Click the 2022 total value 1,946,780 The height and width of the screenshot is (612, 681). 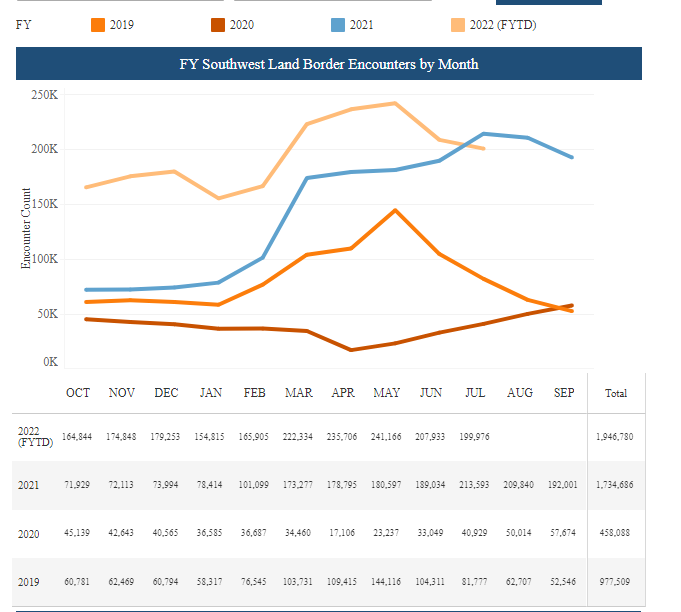coord(613,437)
